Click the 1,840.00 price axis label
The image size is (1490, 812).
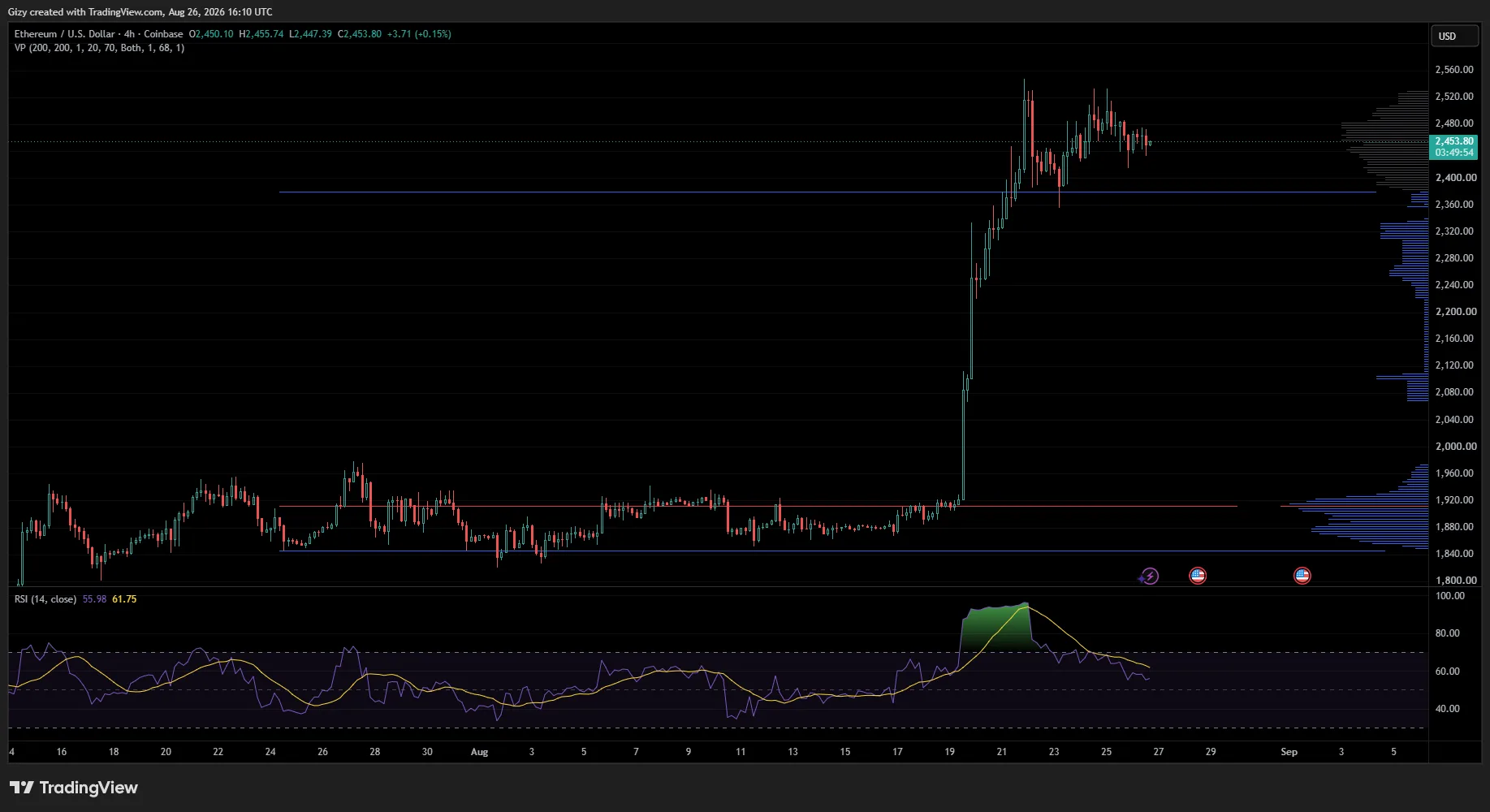1454,554
